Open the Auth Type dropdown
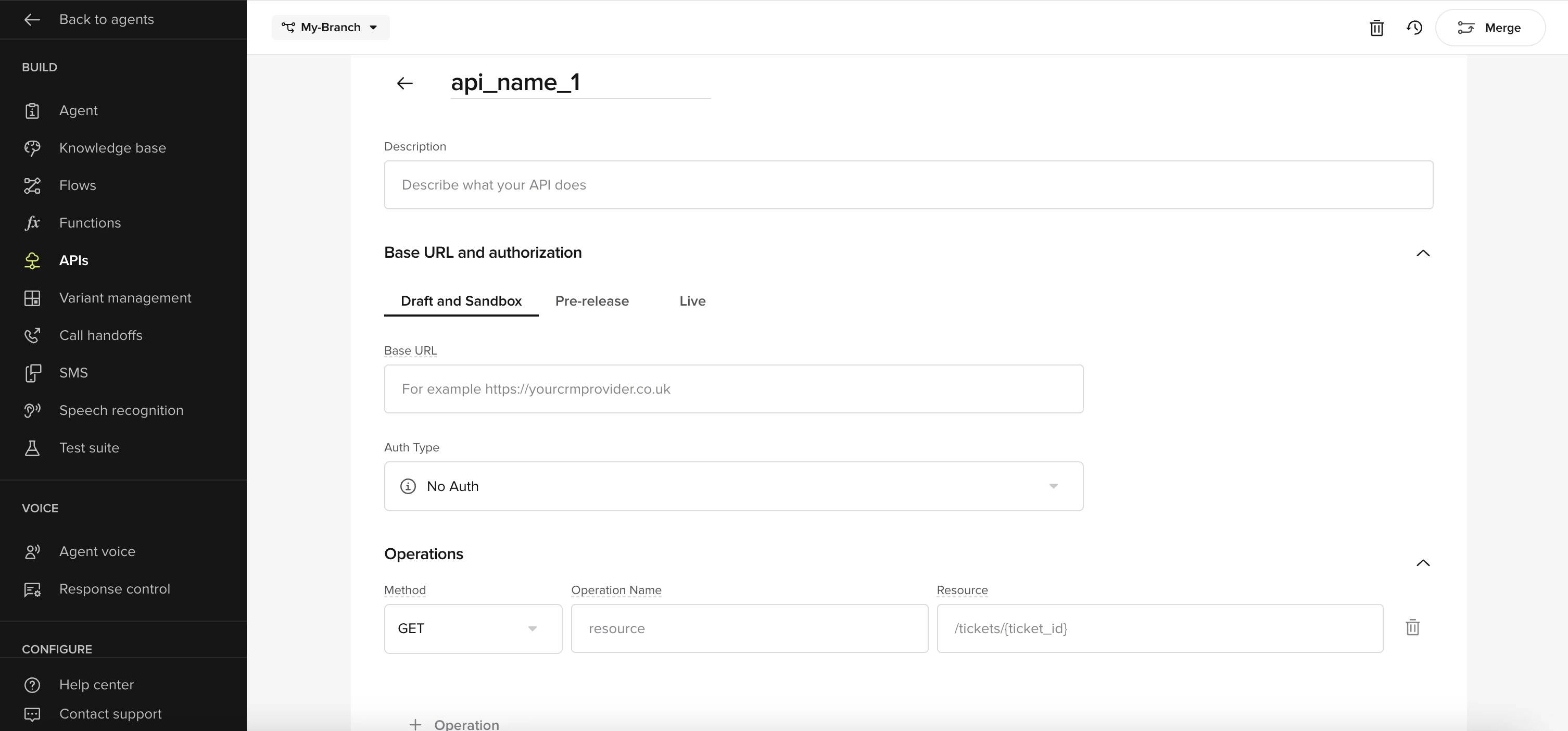The height and width of the screenshot is (731, 1568). pos(733,486)
